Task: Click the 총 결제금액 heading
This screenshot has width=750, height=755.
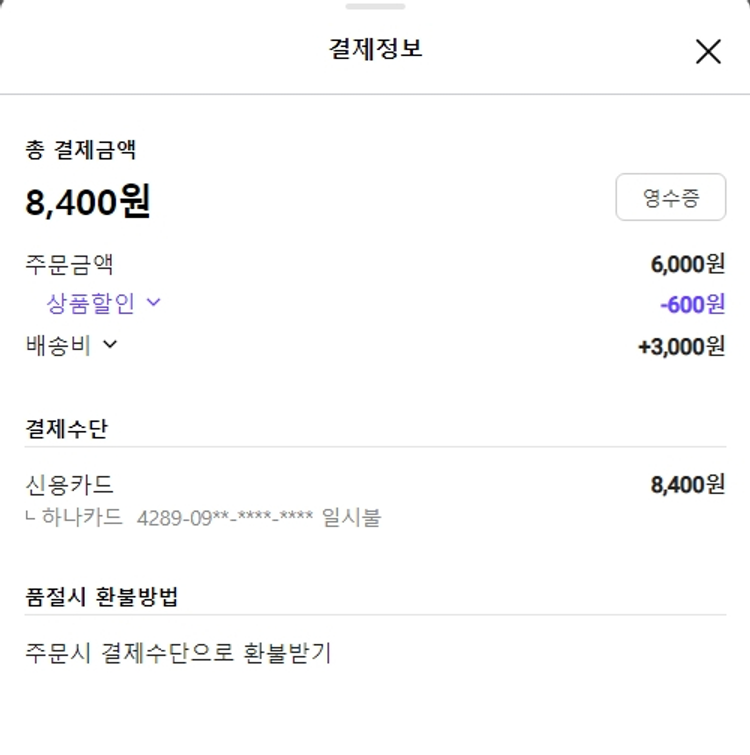Action: tap(81, 151)
